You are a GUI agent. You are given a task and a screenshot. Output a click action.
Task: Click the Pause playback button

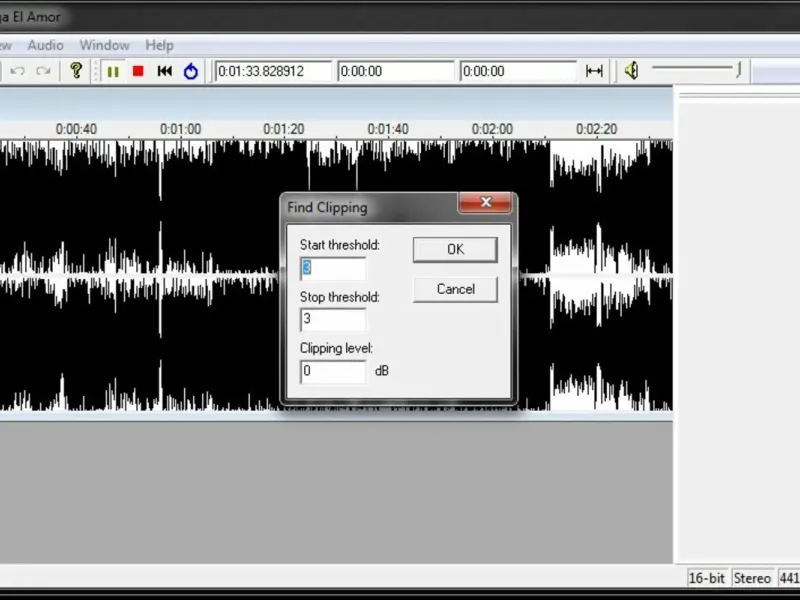tap(113, 71)
